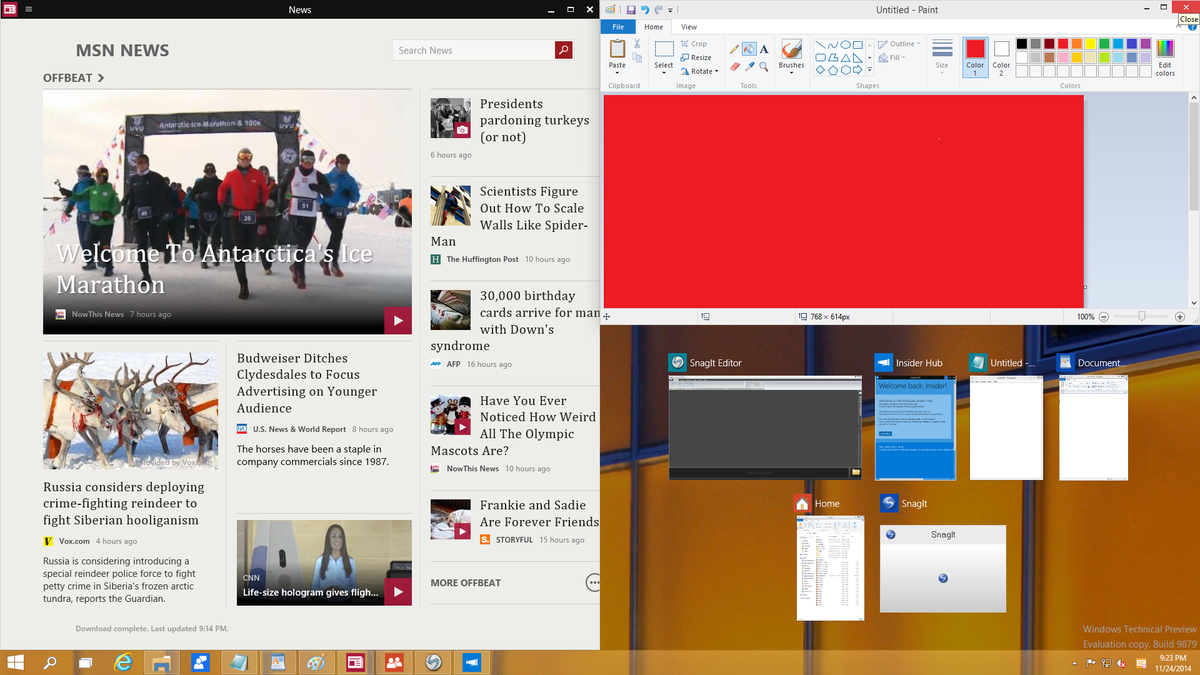The width and height of the screenshot is (1200, 675).
Task: Select the Fill with color bucket tool
Action: pyautogui.click(x=748, y=49)
